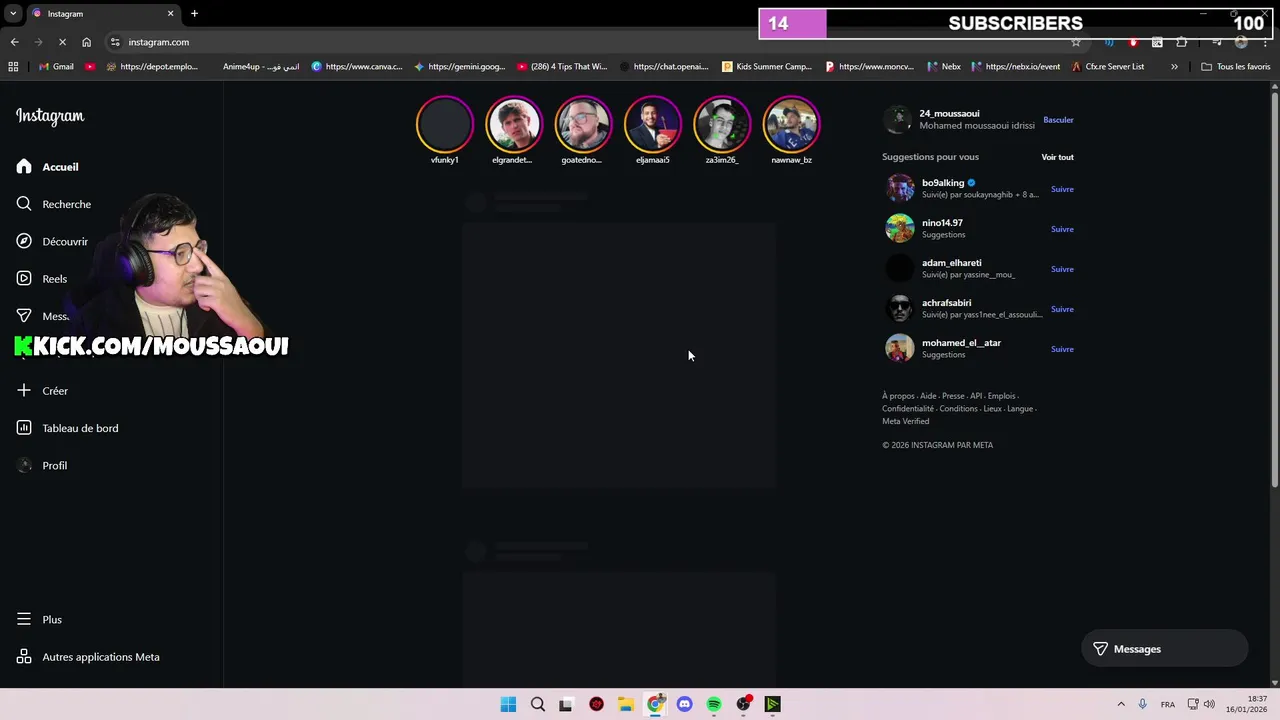Image resolution: width=1280 pixels, height=720 pixels.
Task: Open the Chrome apps grid
Action: point(13,67)
